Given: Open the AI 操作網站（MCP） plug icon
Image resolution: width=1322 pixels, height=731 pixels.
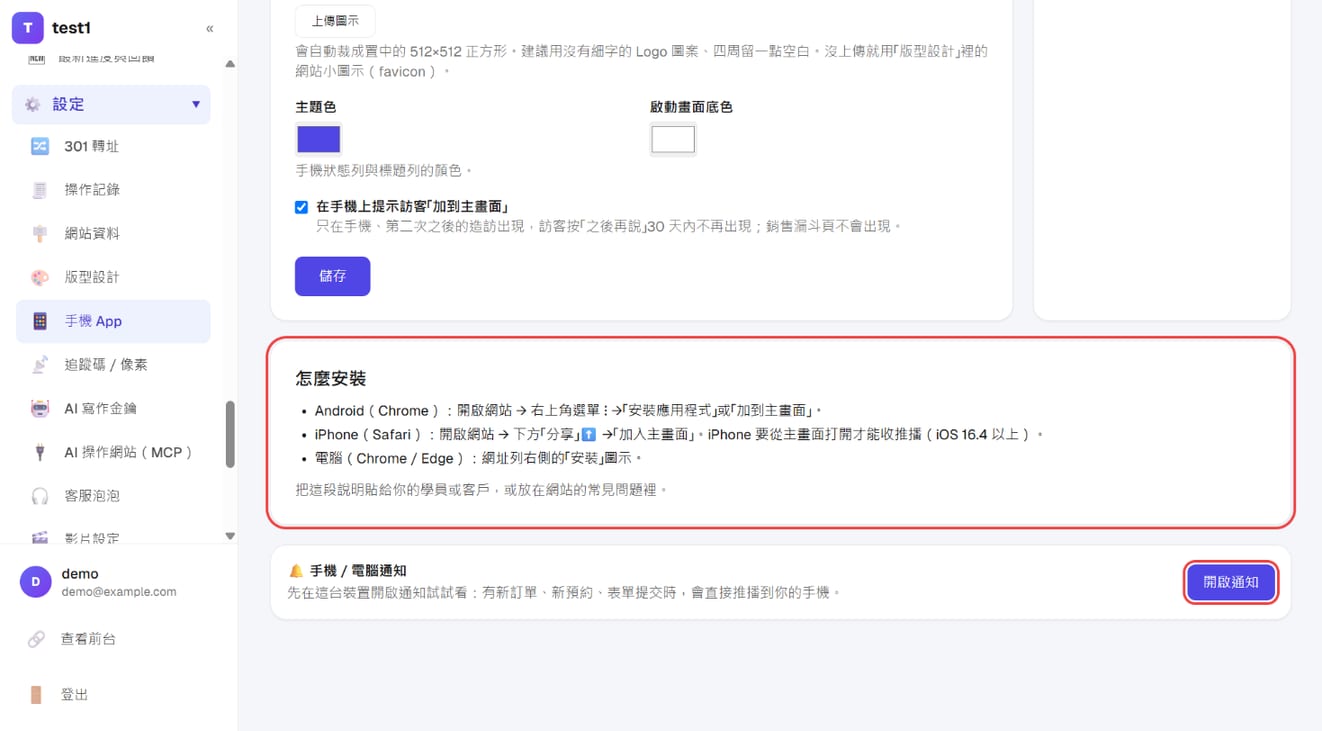Looking at the screenshot, I should 40,452.
